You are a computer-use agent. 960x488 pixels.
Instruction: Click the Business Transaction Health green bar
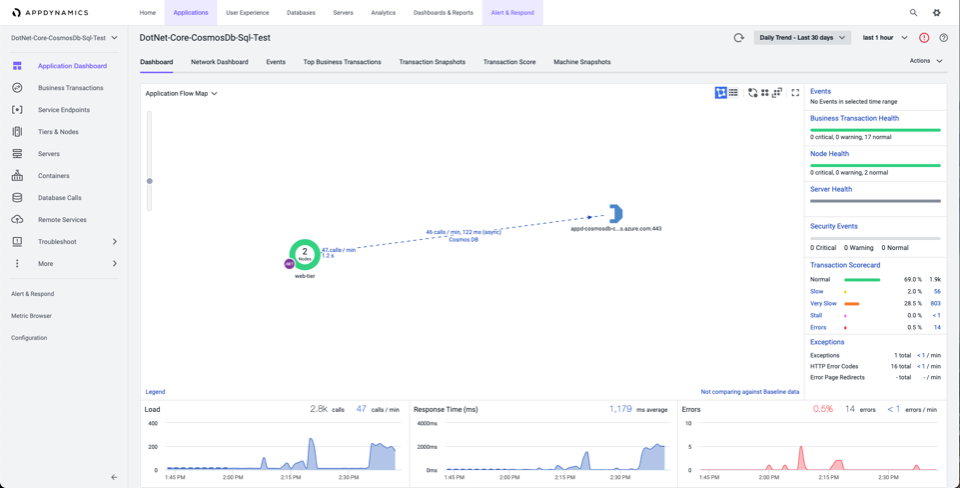click(x=875, y=130)
